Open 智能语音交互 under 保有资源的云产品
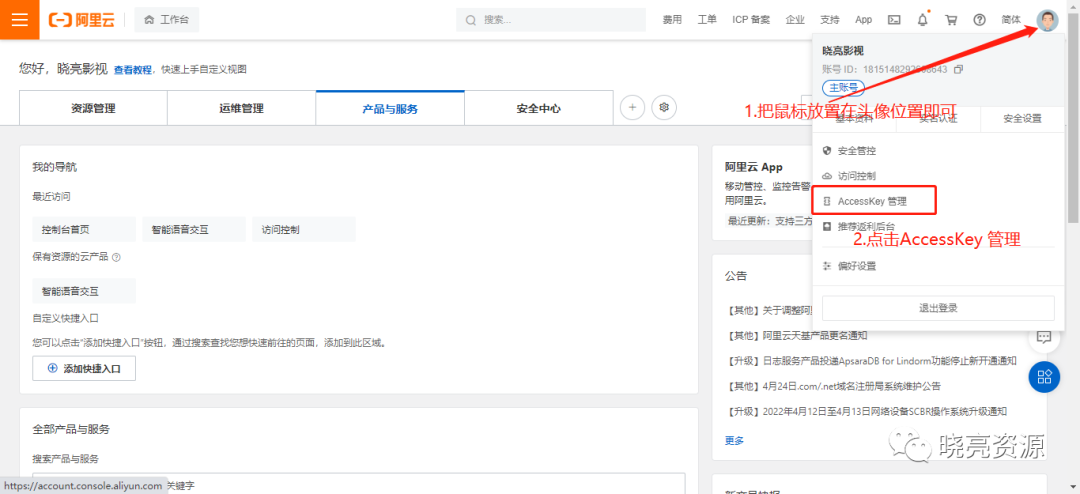The height and width of the screenshot is (494, 1080). 84,291
